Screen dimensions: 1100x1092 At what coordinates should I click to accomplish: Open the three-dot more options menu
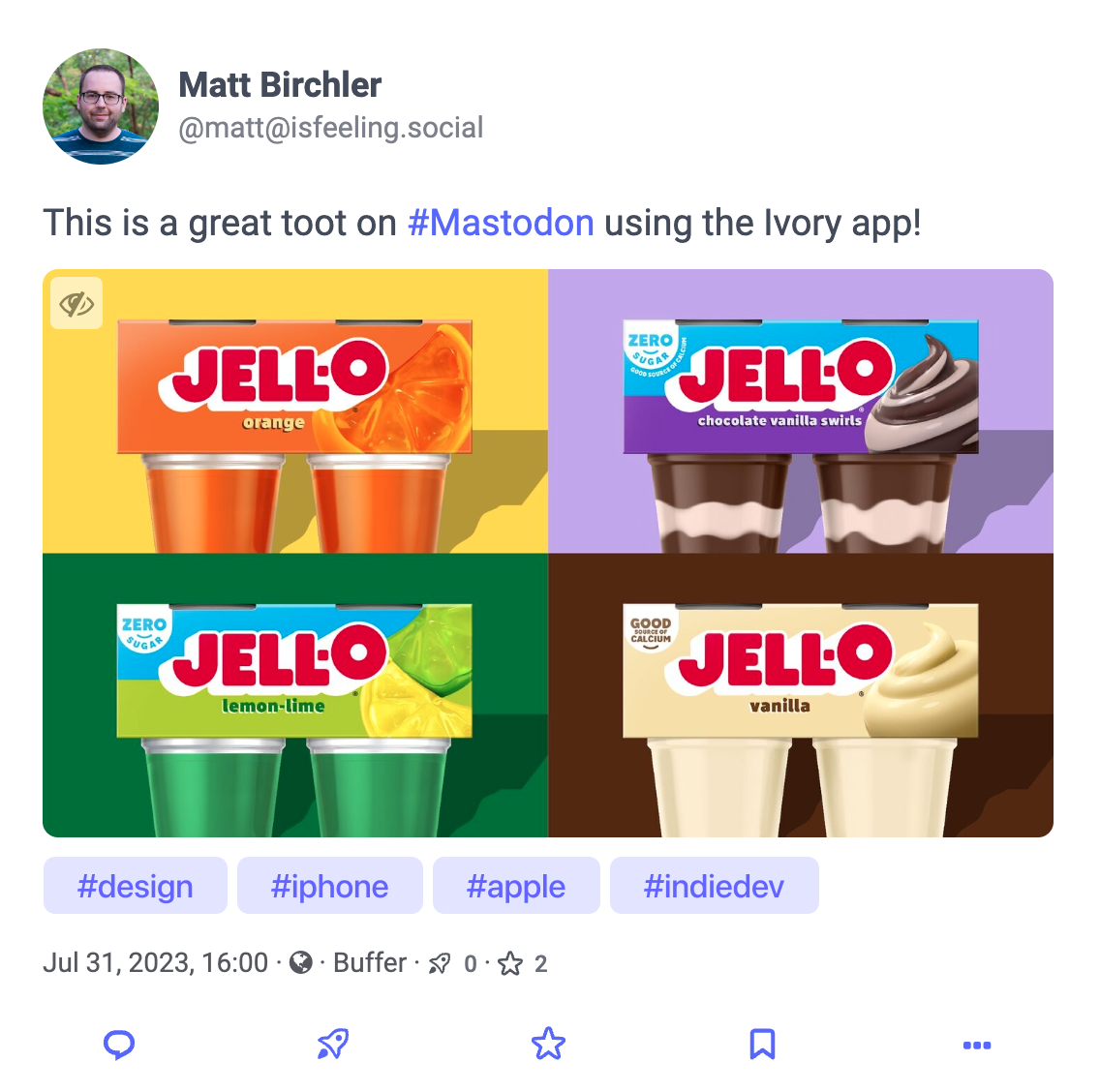pos(976,1045)
